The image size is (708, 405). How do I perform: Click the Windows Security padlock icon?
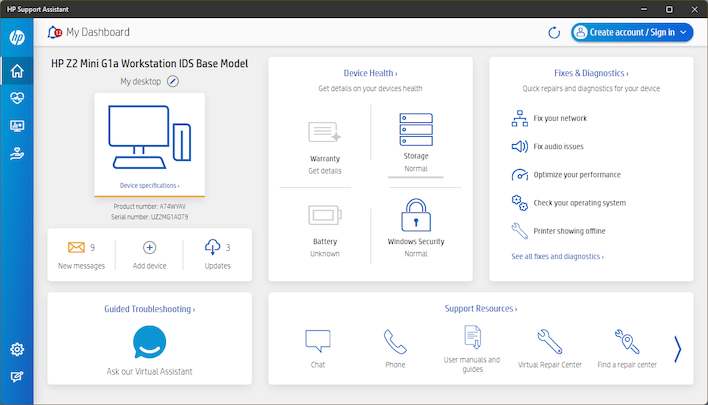pos(415,216)
